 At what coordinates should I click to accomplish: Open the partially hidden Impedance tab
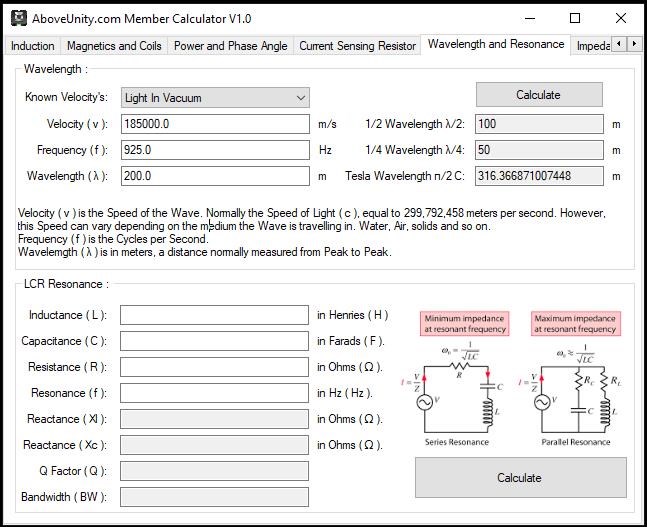point(592,46)
